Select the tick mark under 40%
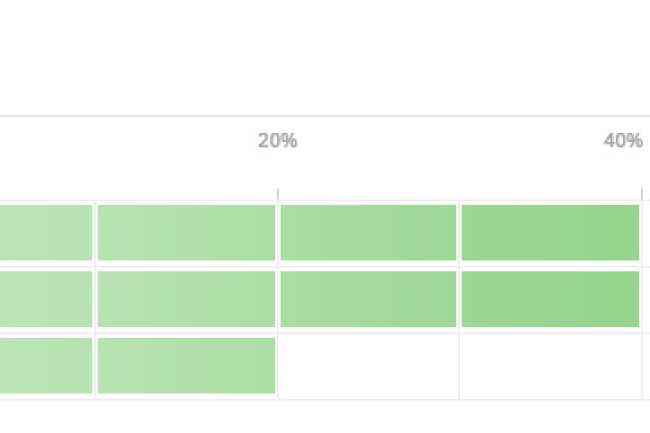This screenshot has width=650, height=433. click(642, 194)
